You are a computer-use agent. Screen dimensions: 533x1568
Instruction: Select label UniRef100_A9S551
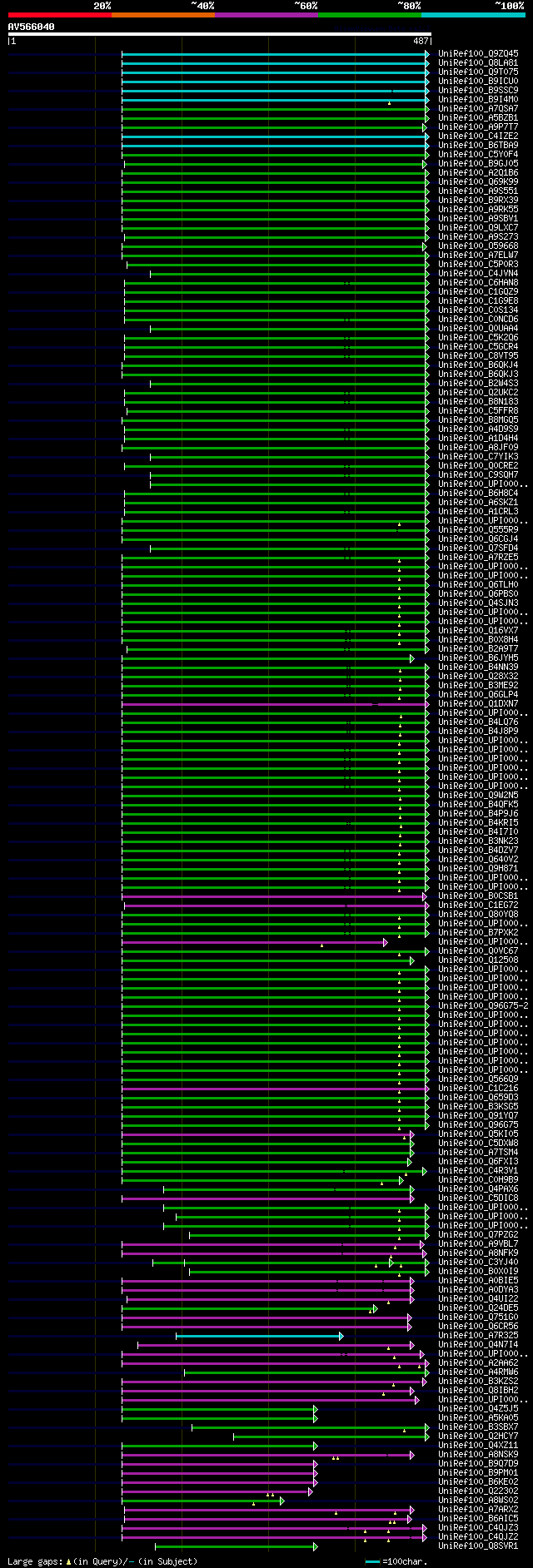point(478,191)
